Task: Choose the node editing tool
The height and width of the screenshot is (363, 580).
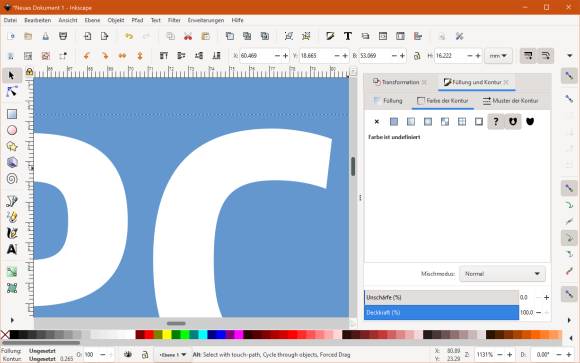Action: [11, 91]
